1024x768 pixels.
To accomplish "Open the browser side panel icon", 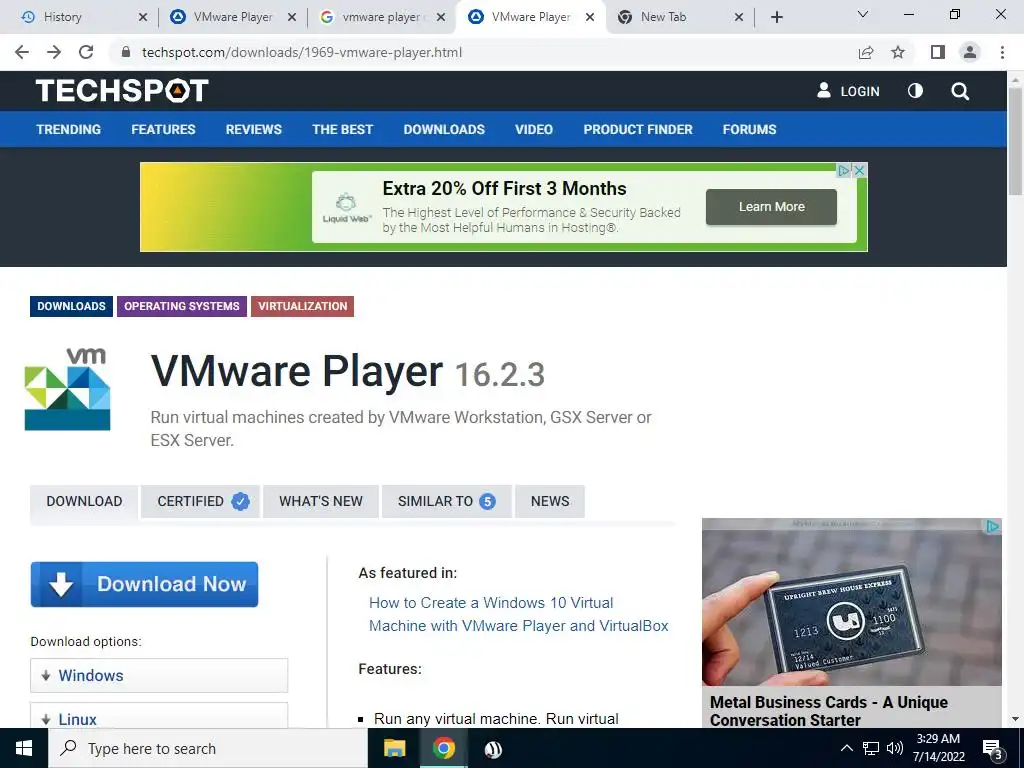I will pyautogui.click(x=938, y=52).
